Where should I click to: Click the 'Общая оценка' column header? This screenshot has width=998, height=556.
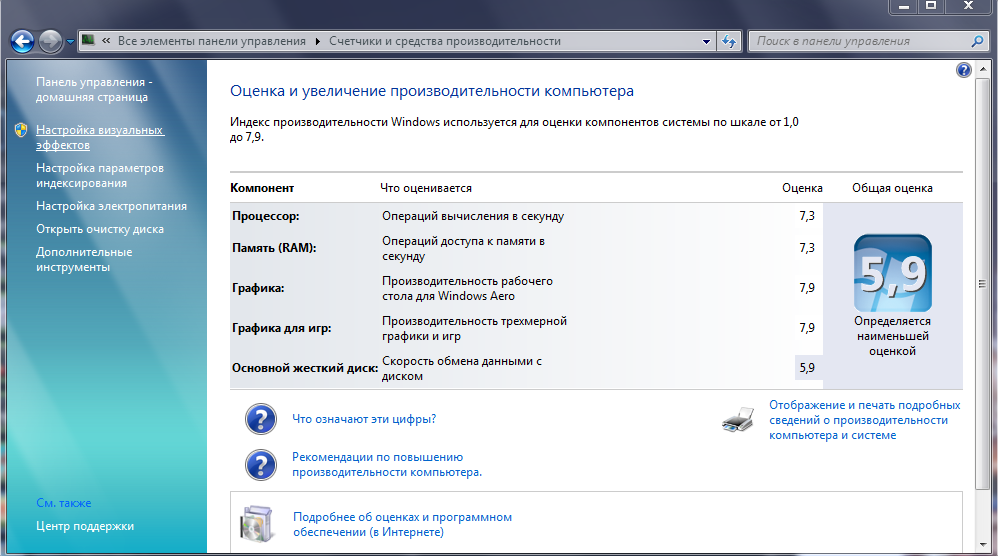pyautogui.click(x=892, y=188)
